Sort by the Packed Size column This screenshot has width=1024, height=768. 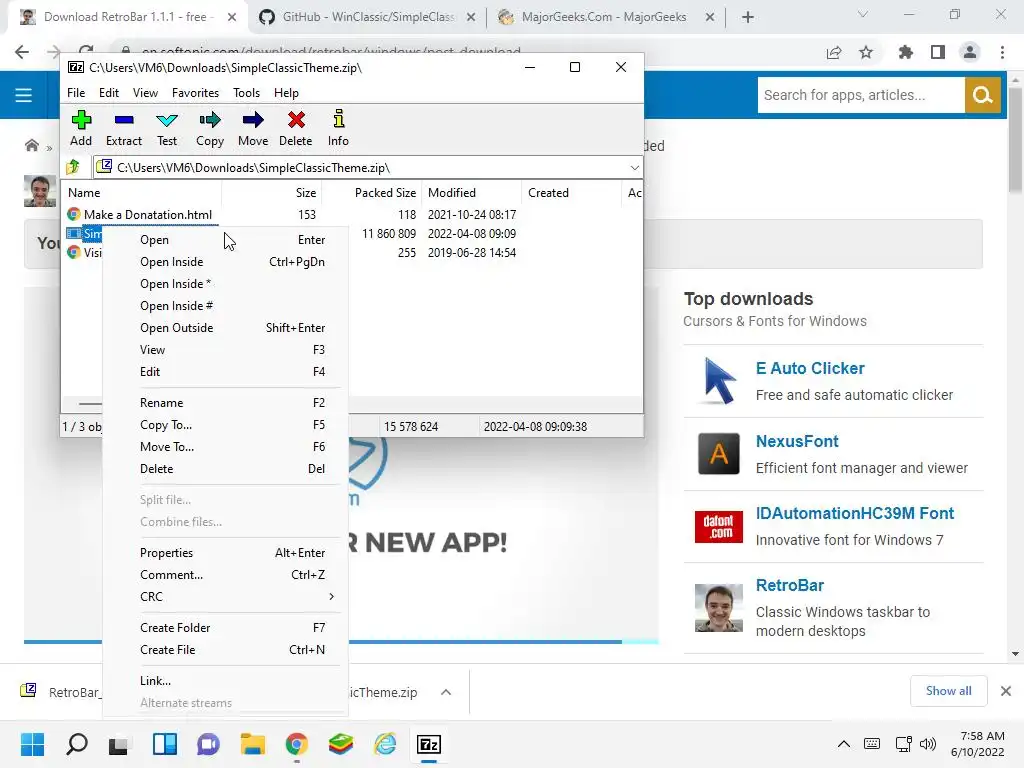pos(372,193)
